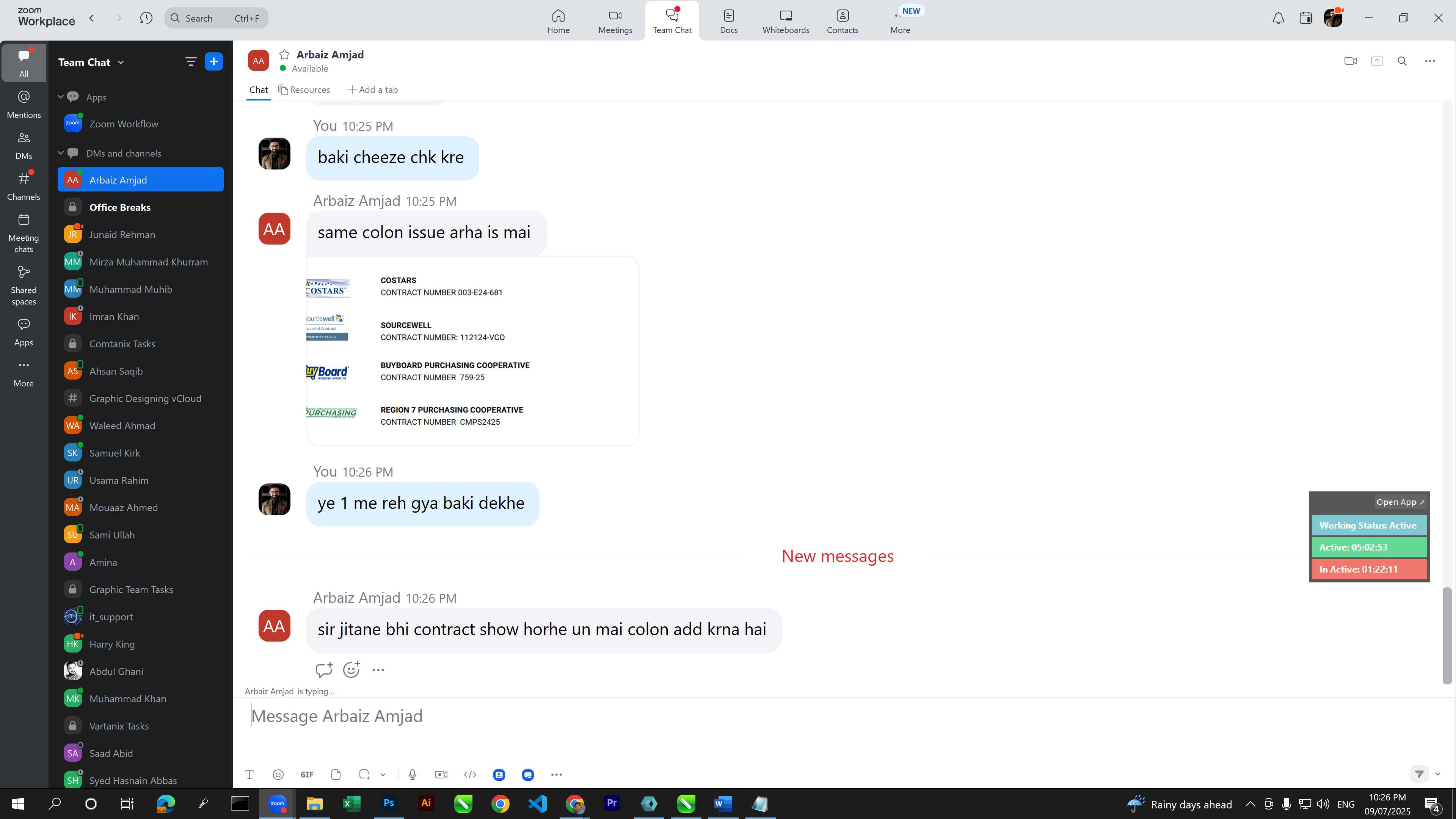Expand send options chevron

[x=1438, y=774]
